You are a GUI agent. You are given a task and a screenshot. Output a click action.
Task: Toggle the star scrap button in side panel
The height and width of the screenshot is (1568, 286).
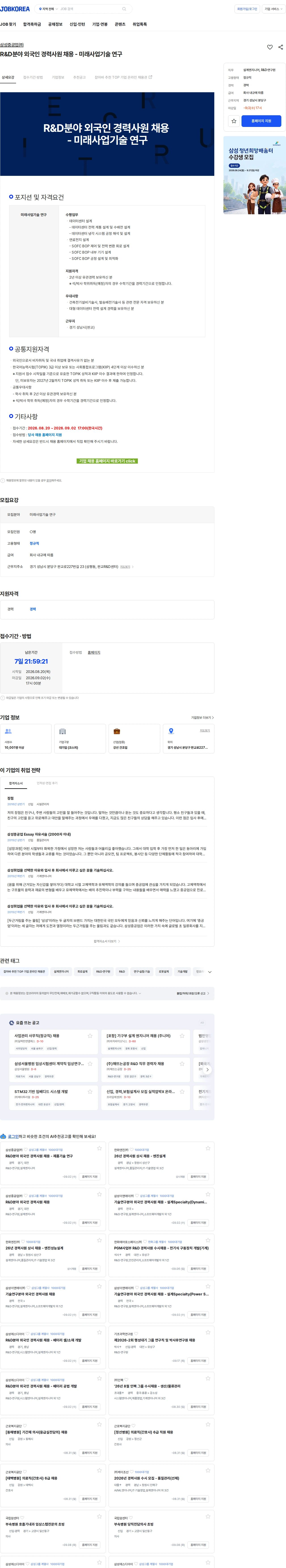coord(234,121)
